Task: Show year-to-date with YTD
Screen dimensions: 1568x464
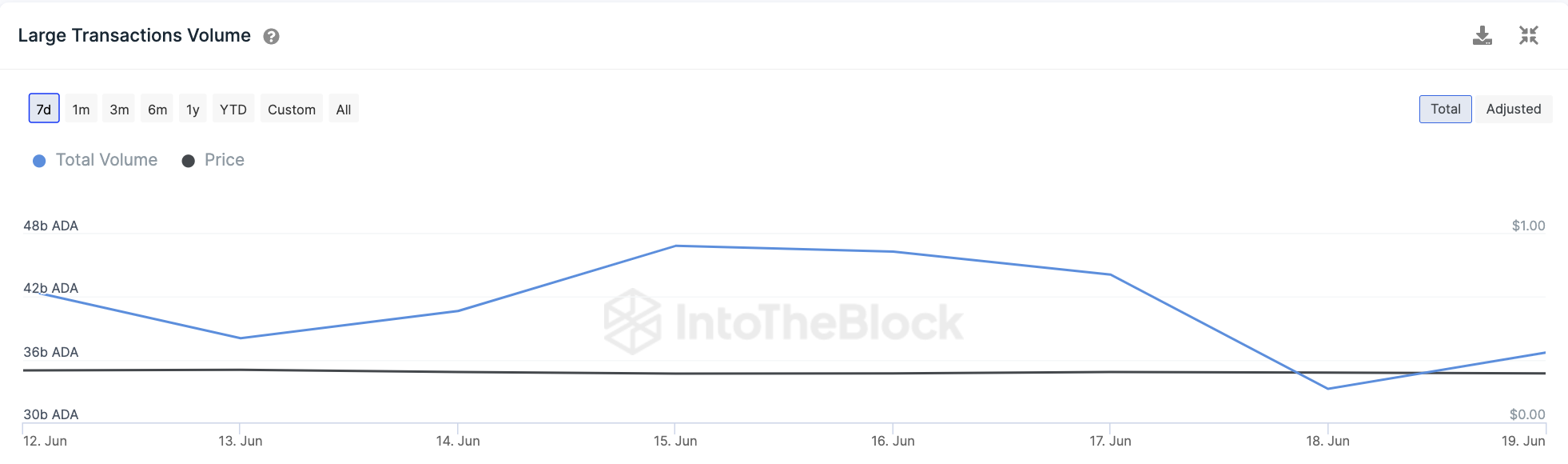Action: (x=233, y=109)
